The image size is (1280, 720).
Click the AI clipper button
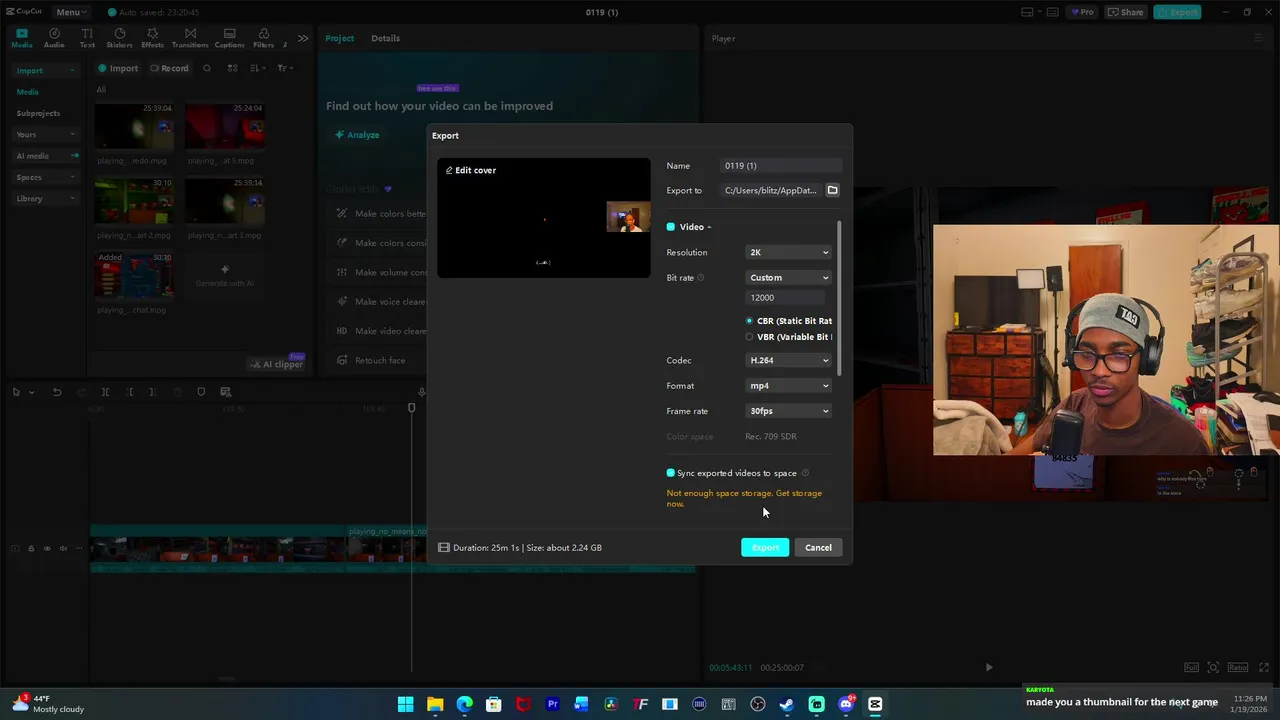[277, 364]
